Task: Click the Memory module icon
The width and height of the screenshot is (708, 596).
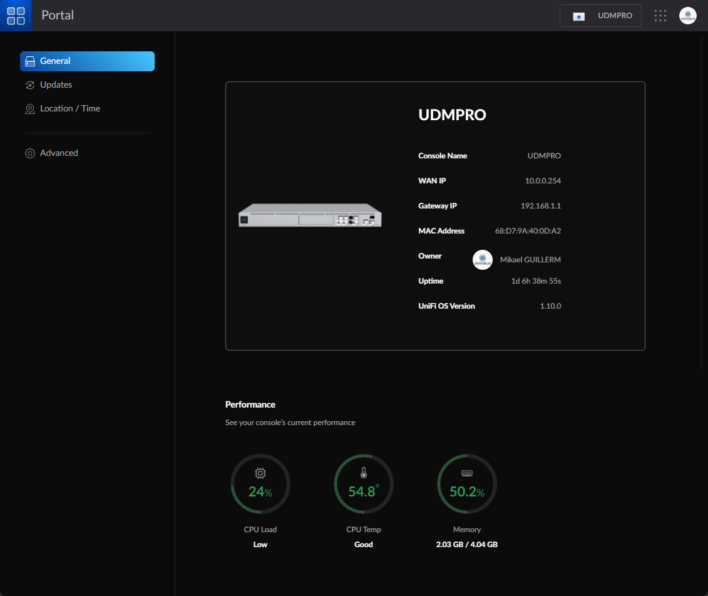Action: click(467, 472)
